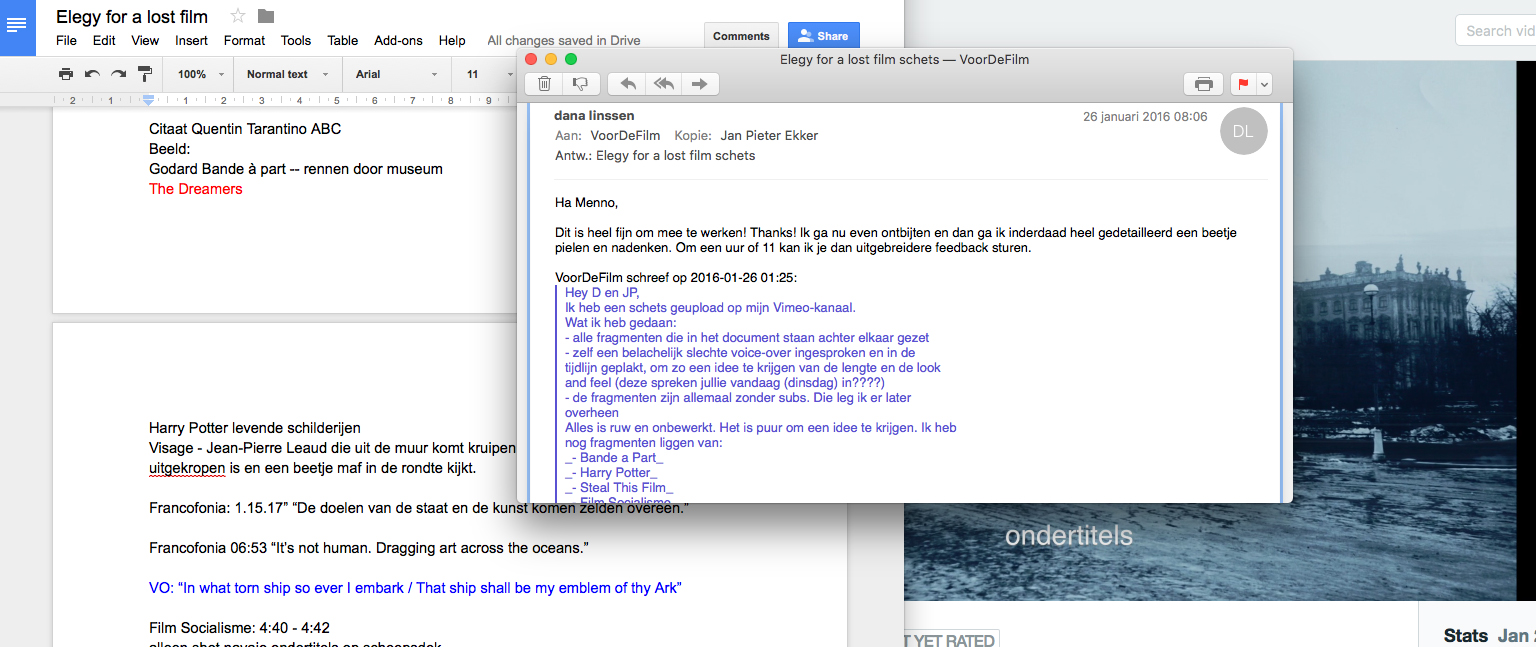
Task: Open the Add-ons menu in Docs
Action: tap(398, 41)
